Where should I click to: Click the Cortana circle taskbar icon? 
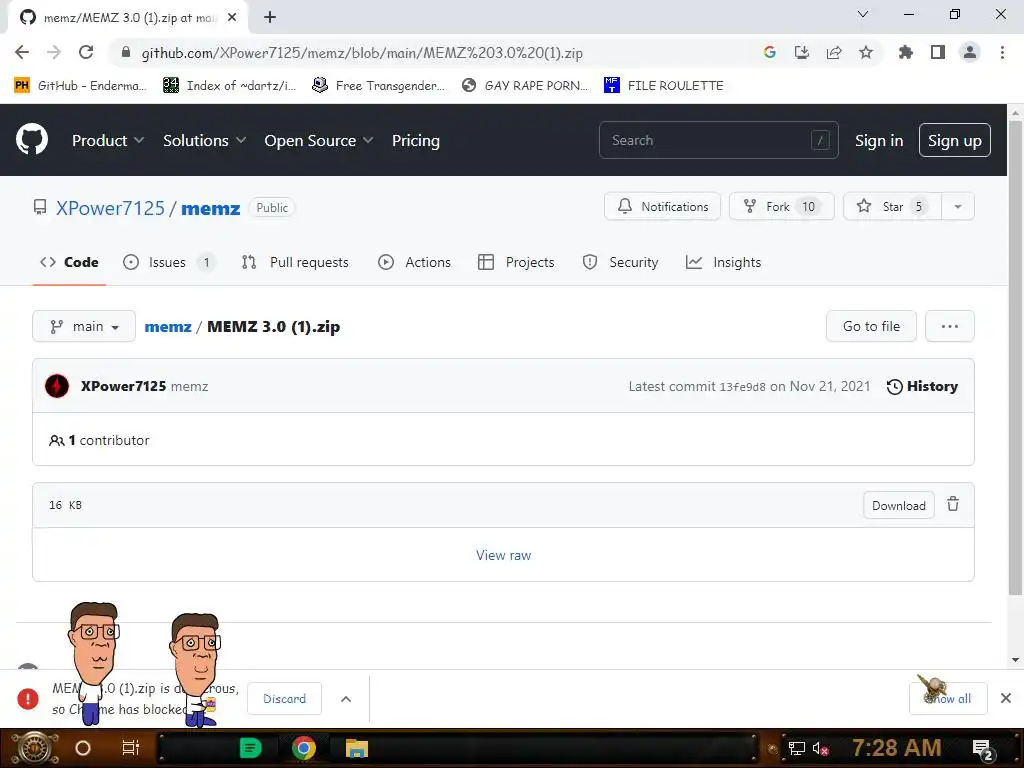click(x=83, y=748)
